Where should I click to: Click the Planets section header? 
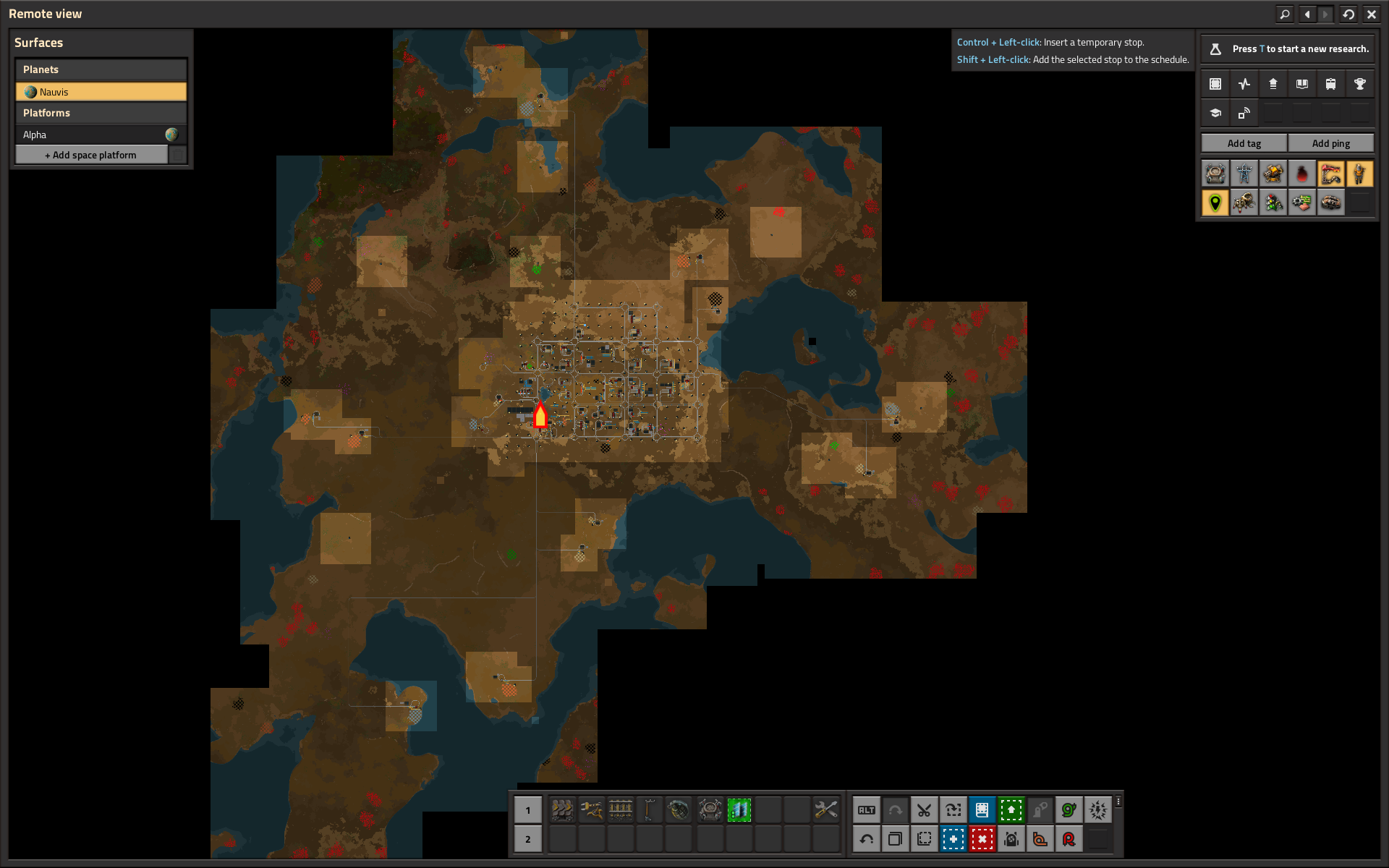pyautogui.click(x=101, y=69)
